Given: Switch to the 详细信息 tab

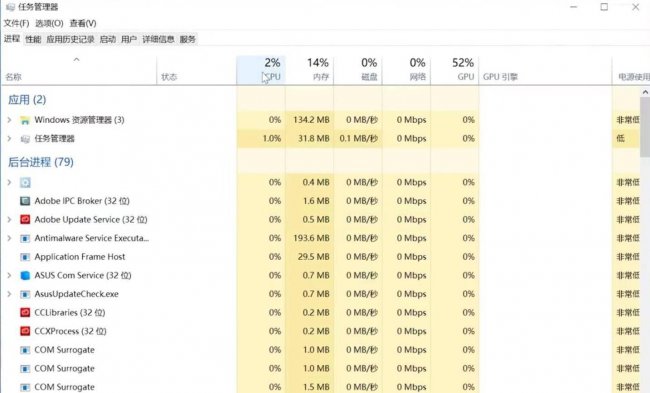Looking at the screenshot, I should click(x=158, y=39).
